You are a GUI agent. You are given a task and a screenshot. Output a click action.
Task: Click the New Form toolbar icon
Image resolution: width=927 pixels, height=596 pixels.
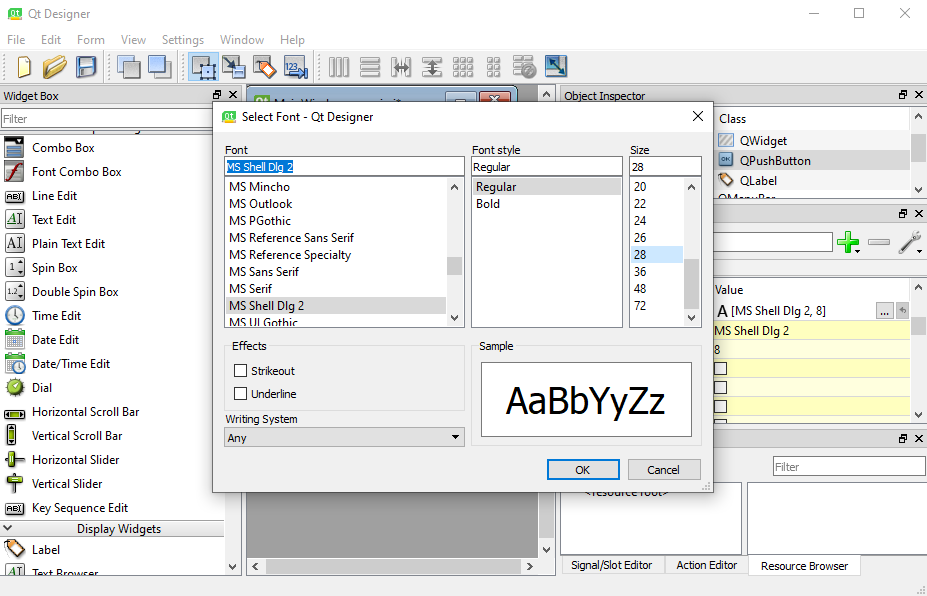pyautogui.click(x=24, y=67)
